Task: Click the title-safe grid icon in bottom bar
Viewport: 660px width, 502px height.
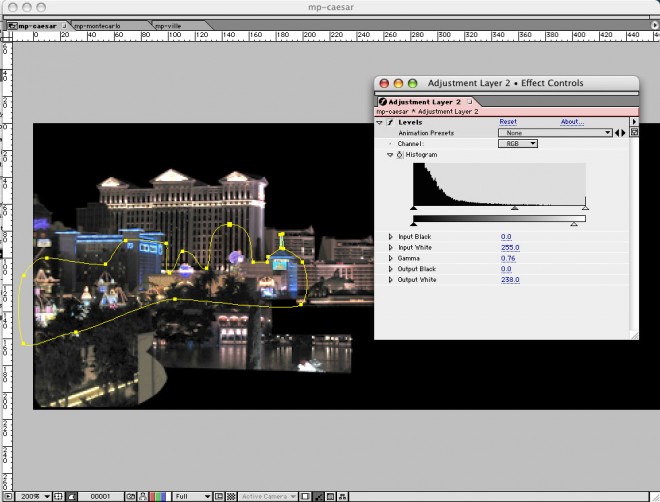Action: tap(58, 496)
